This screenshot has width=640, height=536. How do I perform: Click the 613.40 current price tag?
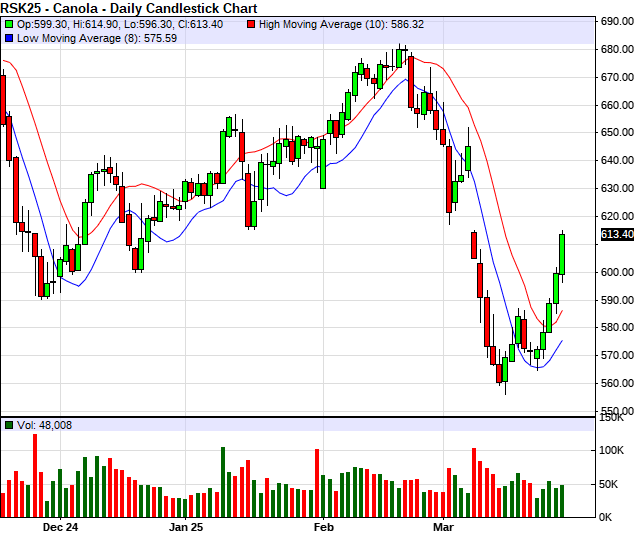click(x=617, y=234)
